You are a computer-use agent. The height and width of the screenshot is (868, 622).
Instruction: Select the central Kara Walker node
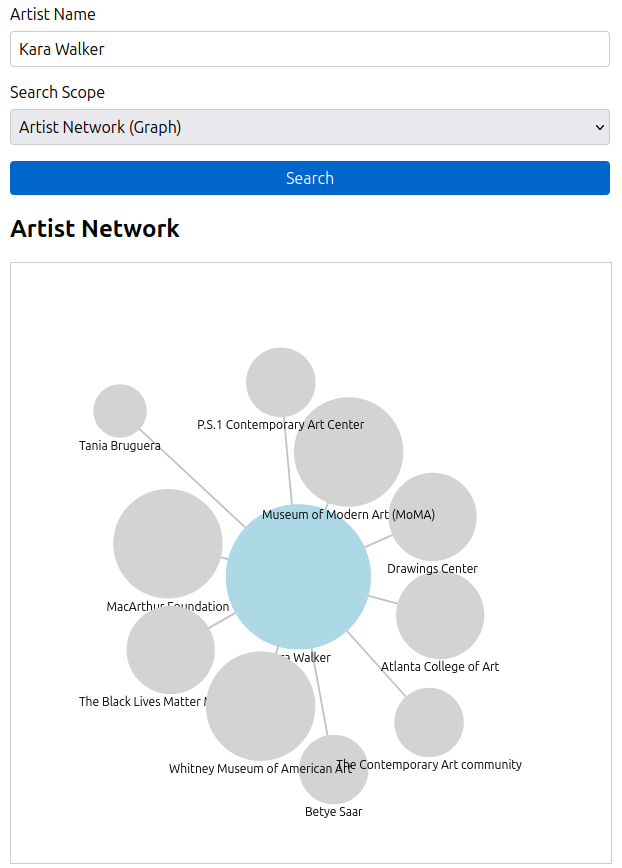click(298, 577)
